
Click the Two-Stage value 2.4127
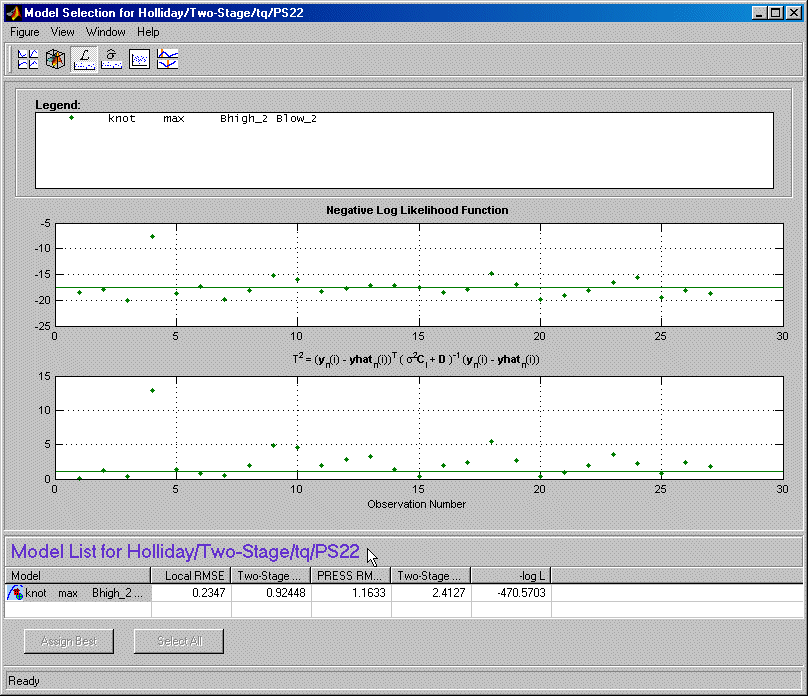tap(449, 593)
